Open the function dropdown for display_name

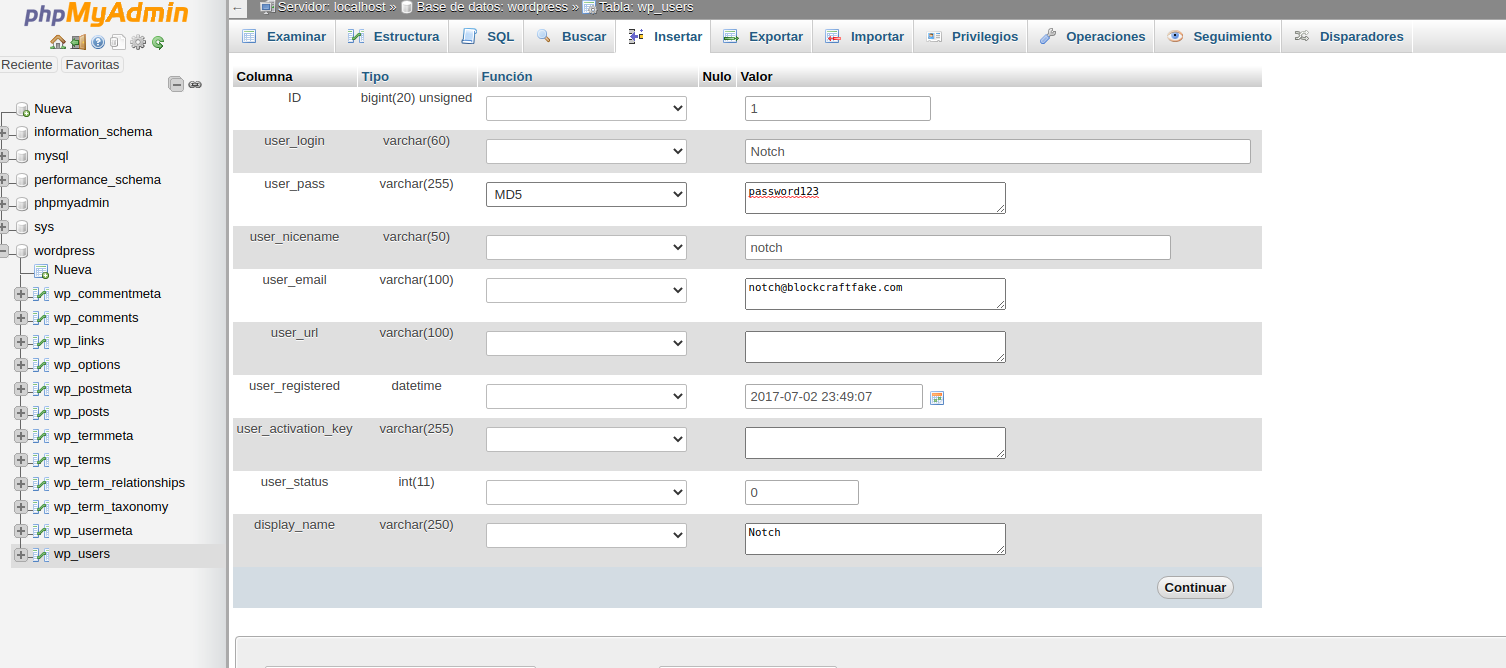pyautogui.click(x=586, y=535)
